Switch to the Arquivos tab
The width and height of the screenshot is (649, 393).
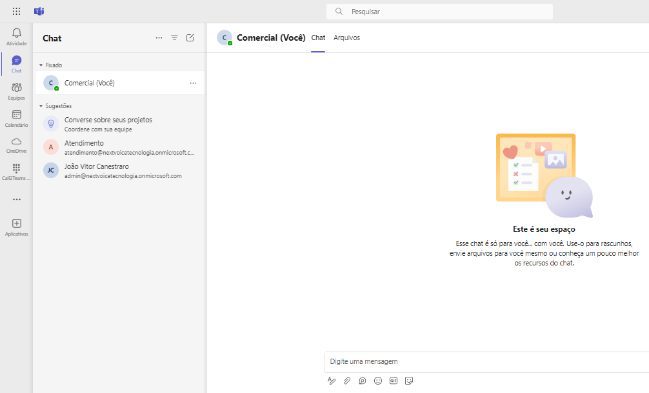tap(346, 37)
